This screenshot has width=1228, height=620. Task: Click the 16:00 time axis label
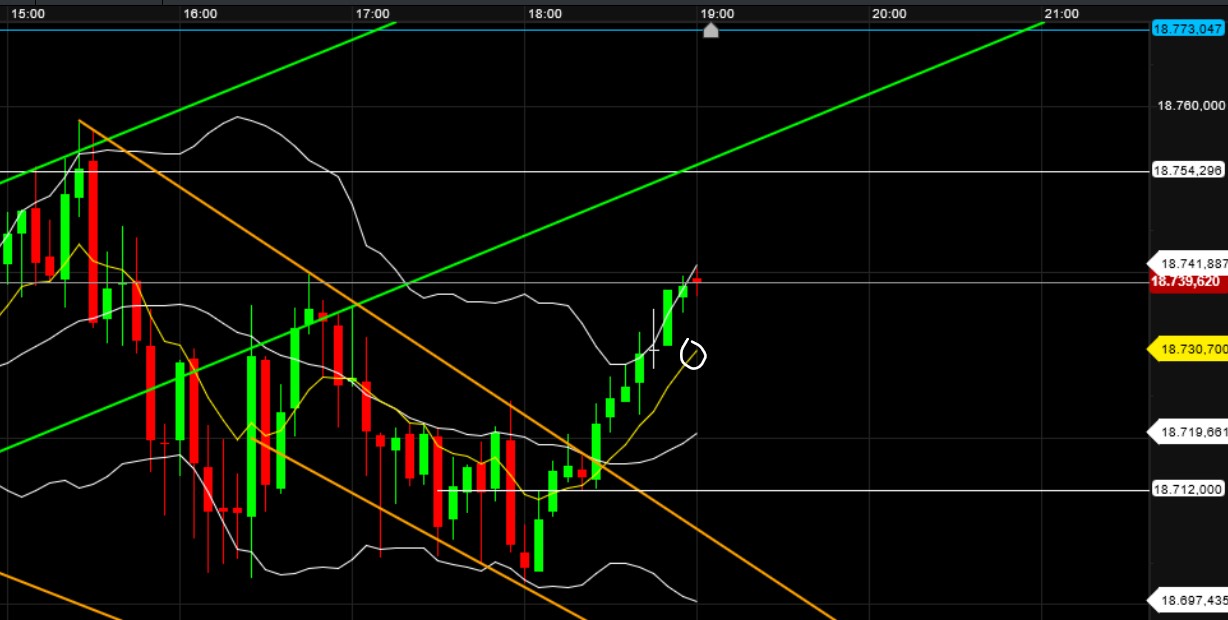coord(201,13)
